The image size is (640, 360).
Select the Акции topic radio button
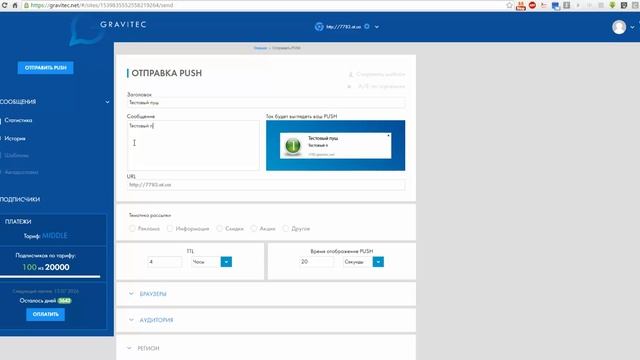[x=254, y=229]
